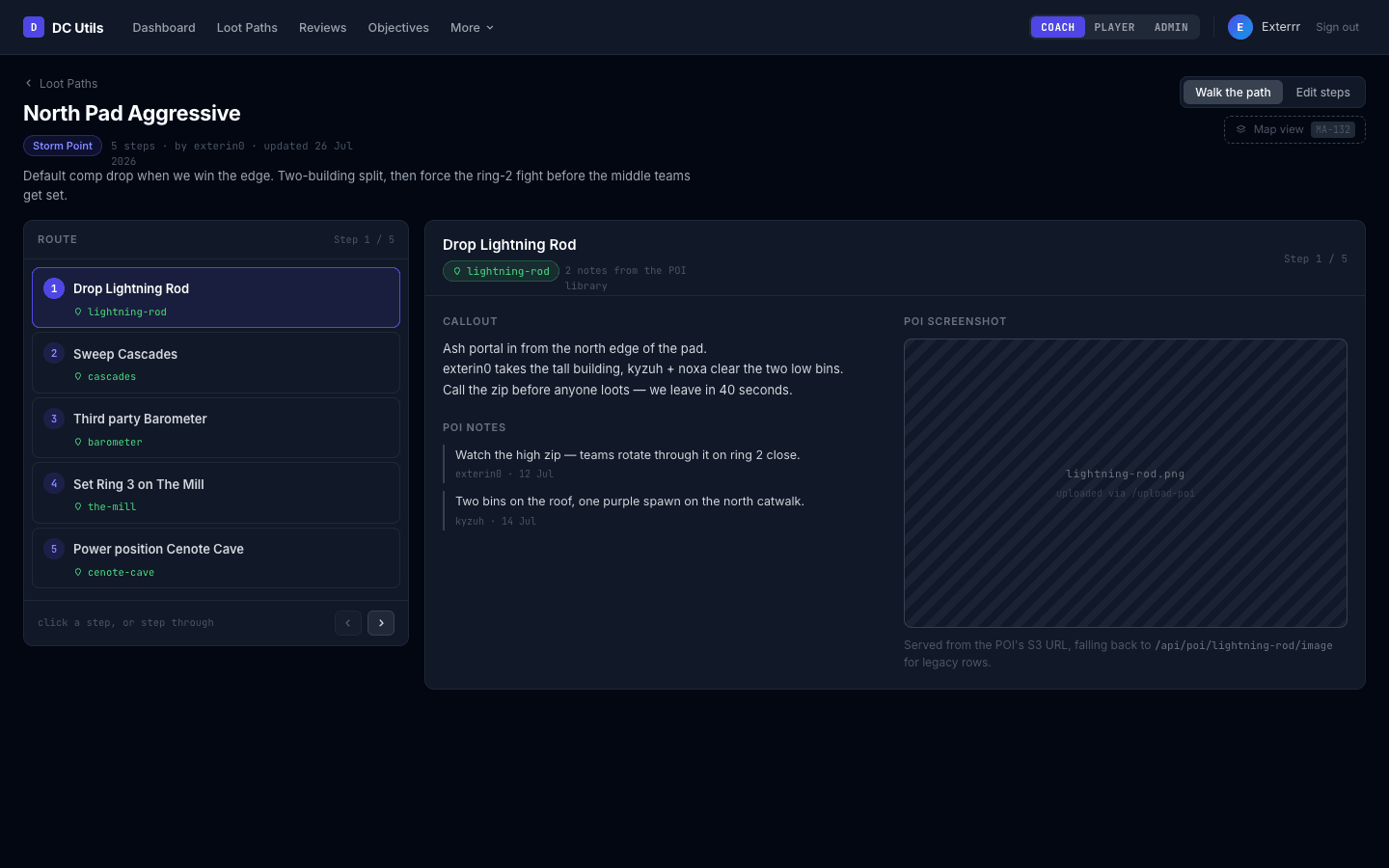Select Edit steps mode
This screenshot has width=1389, height=868.
point(1322,93)
